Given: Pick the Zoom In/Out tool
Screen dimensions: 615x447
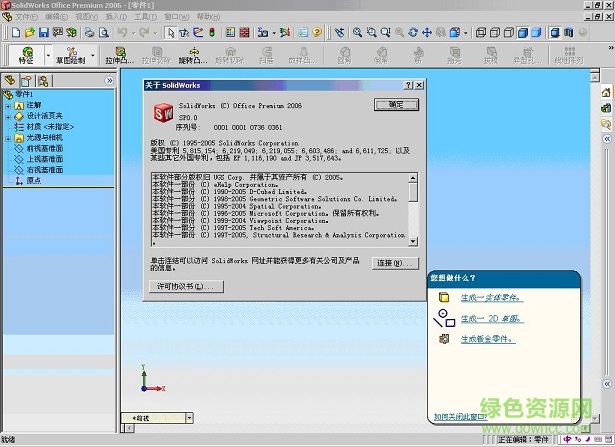Looking at the screenshot, I should click(386, 33).
